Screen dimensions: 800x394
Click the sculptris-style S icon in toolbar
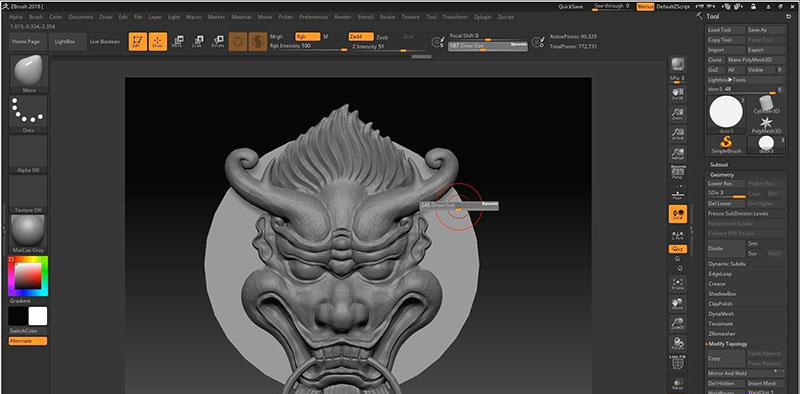(258, 41)
